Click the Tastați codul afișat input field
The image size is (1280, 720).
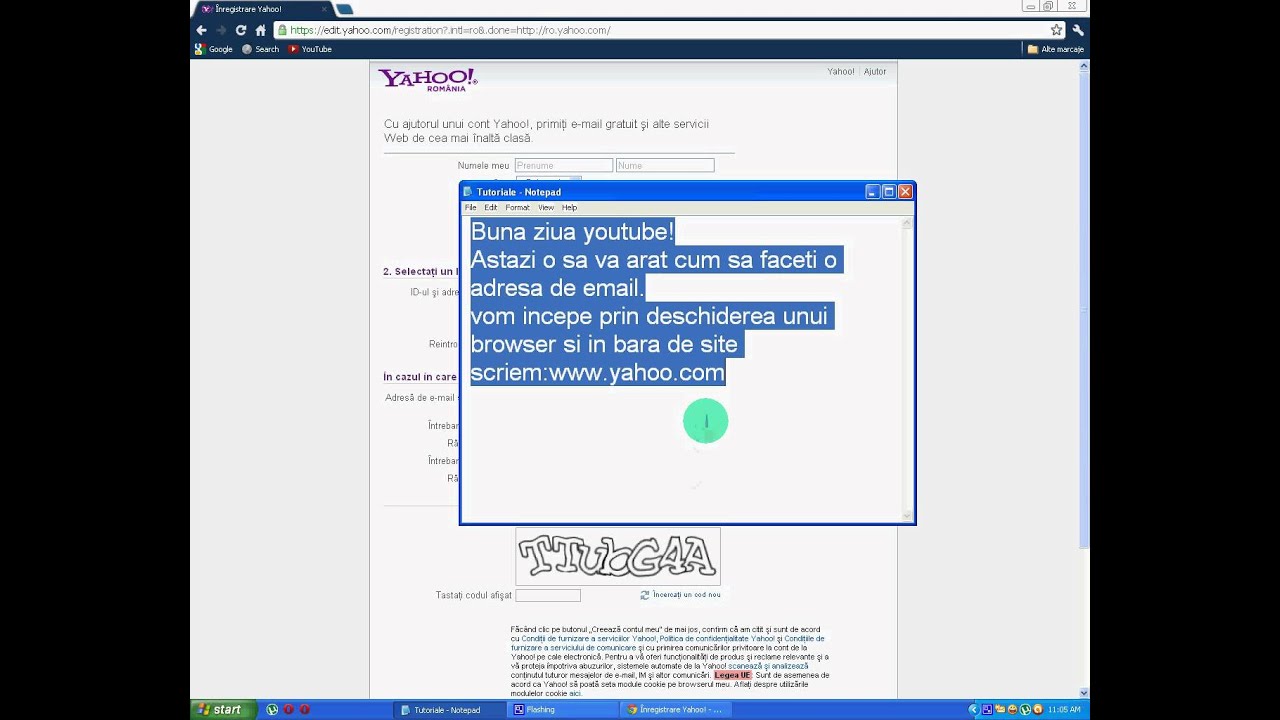(548, 595)
